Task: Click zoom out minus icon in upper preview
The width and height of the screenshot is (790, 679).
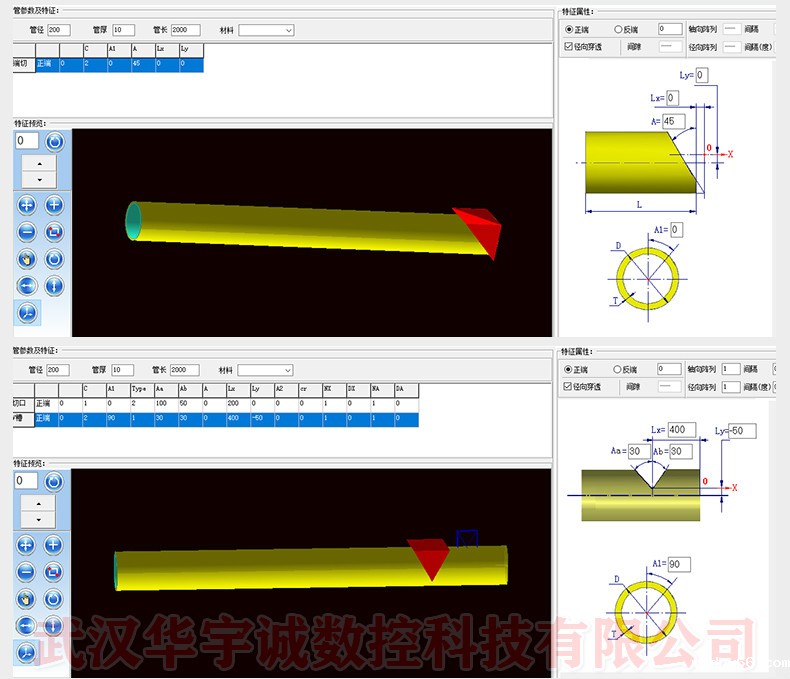Action: click(x=26, y=232)
